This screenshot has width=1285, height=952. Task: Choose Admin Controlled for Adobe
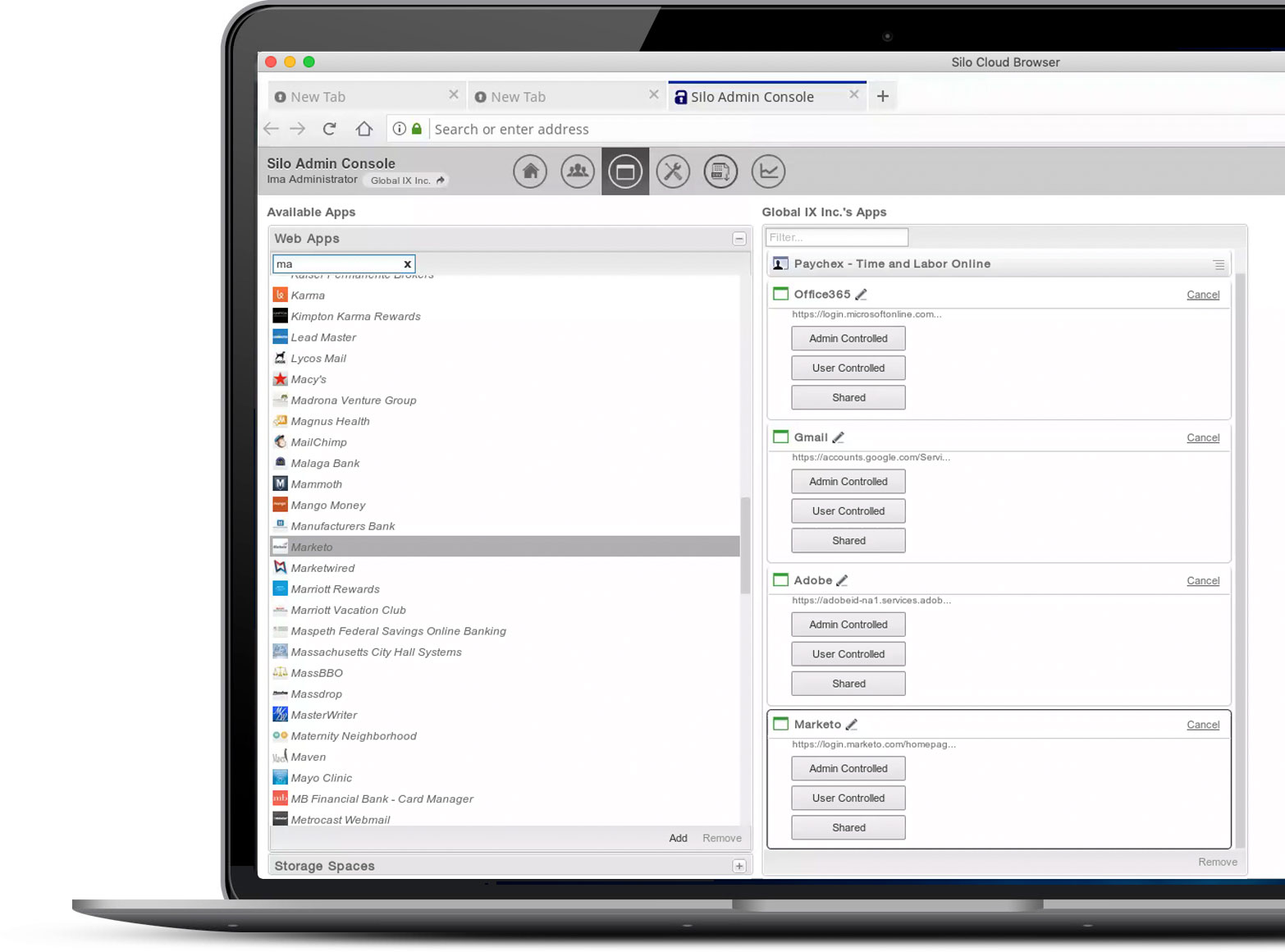(848, 624)
